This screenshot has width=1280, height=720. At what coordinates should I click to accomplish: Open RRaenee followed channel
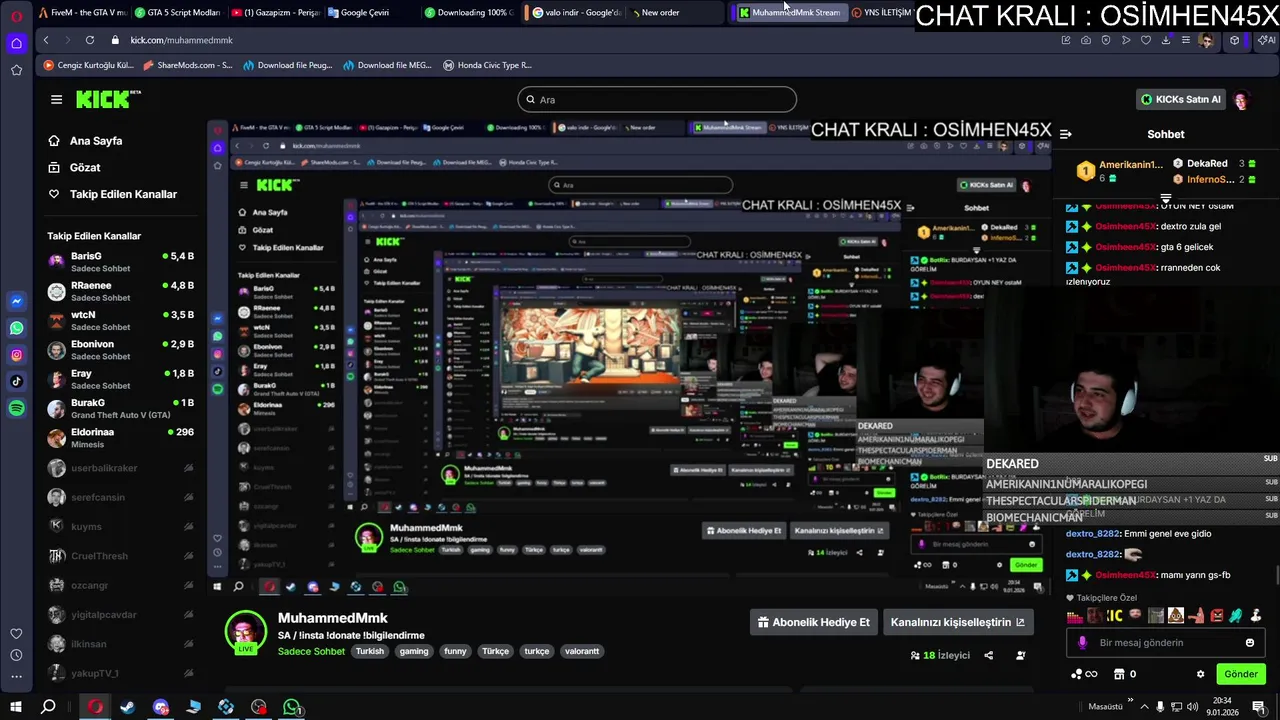pos(121,291)
